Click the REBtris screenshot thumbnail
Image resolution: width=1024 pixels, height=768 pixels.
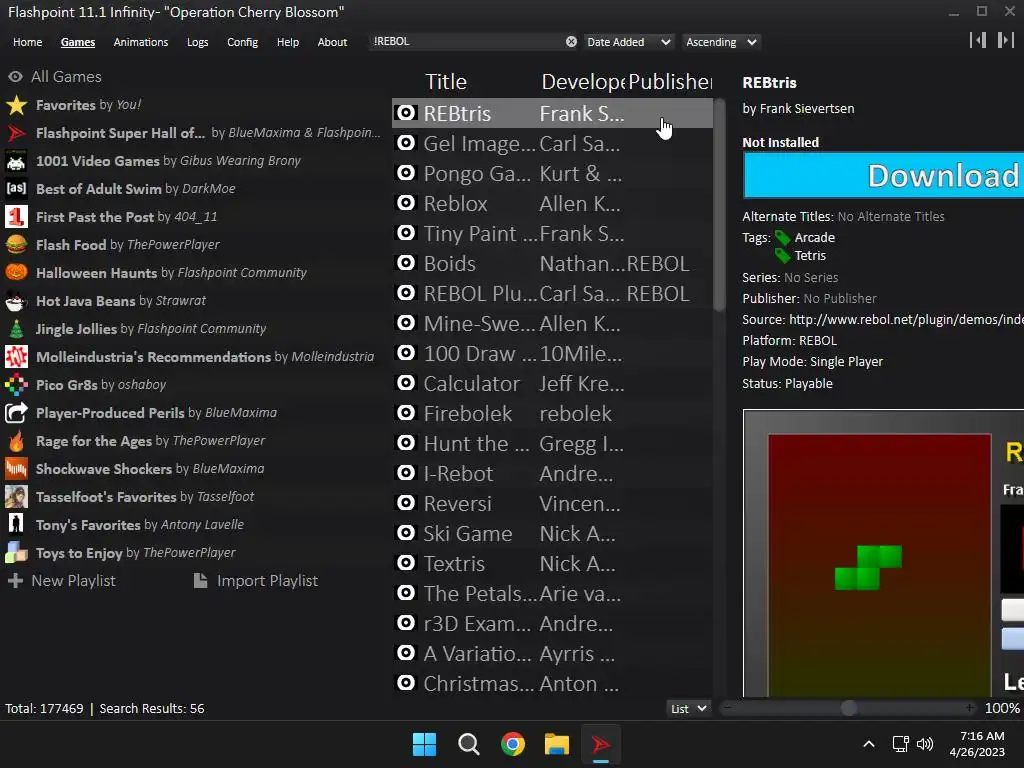coord(884,554)
